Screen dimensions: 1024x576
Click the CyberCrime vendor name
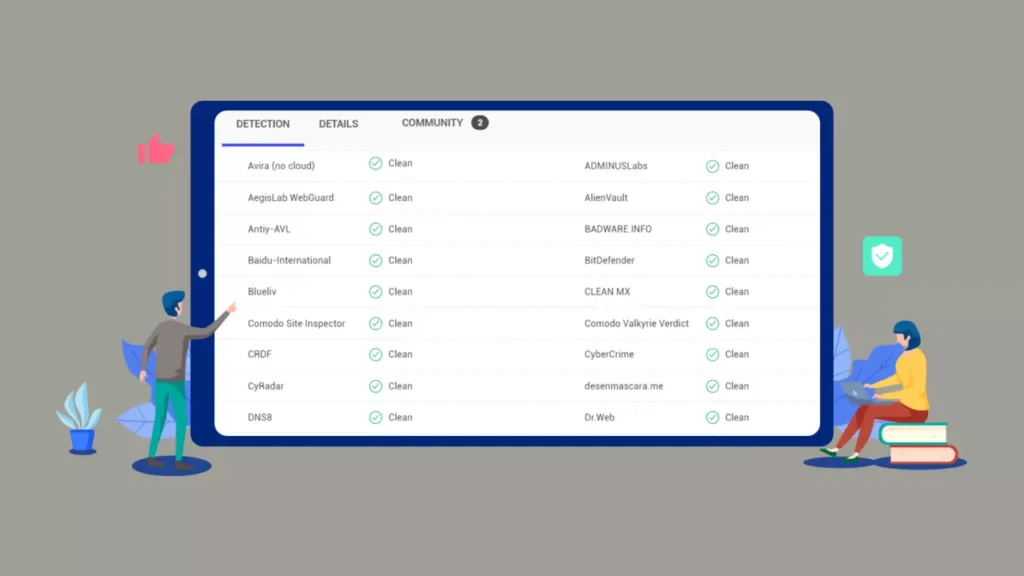pos(609,355)
